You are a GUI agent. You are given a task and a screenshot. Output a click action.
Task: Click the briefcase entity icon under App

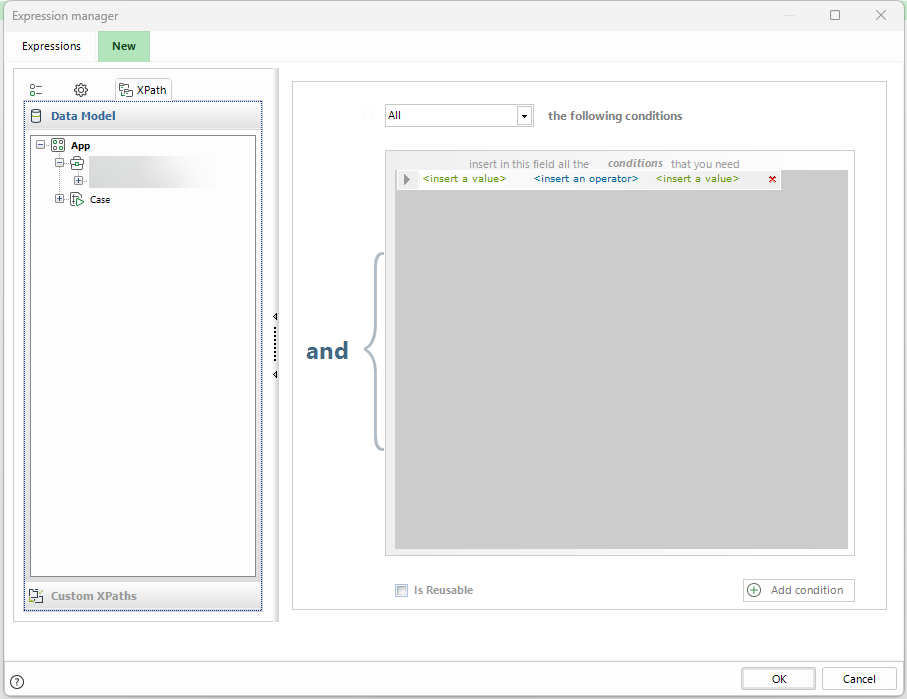(x=77, y=163)
